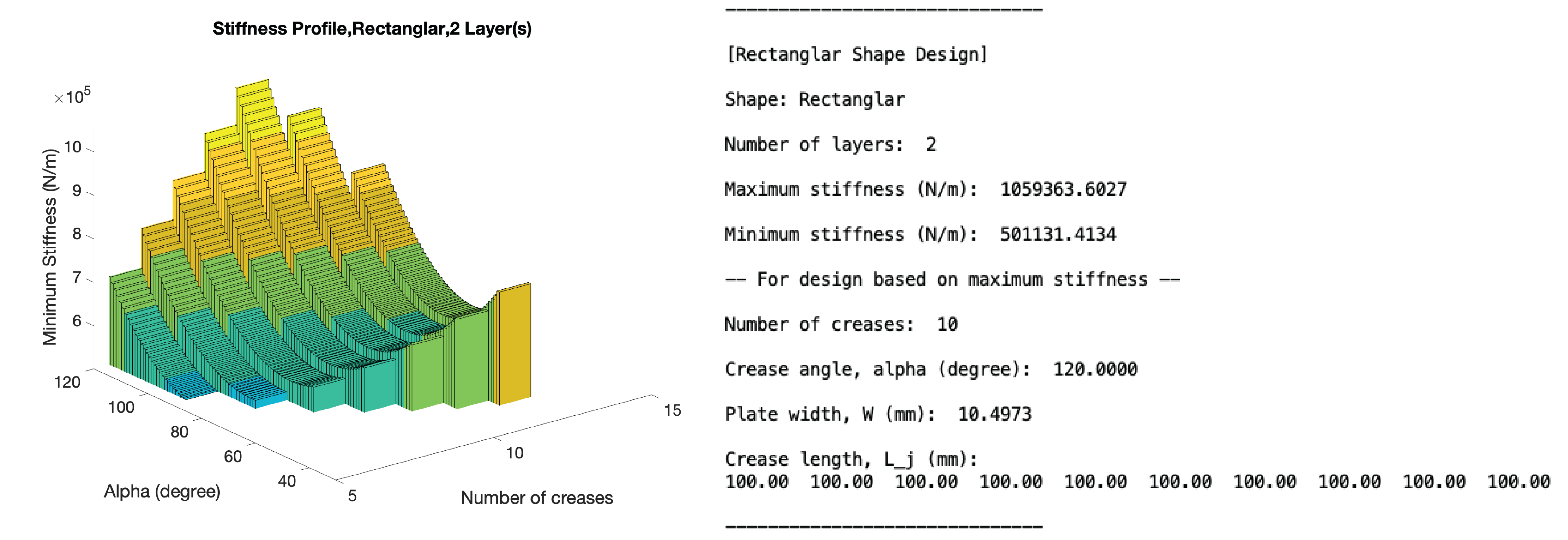Click tick label 5 on the creases axis
Screen dimensions: 1568x540
click(x=352, y=496)
